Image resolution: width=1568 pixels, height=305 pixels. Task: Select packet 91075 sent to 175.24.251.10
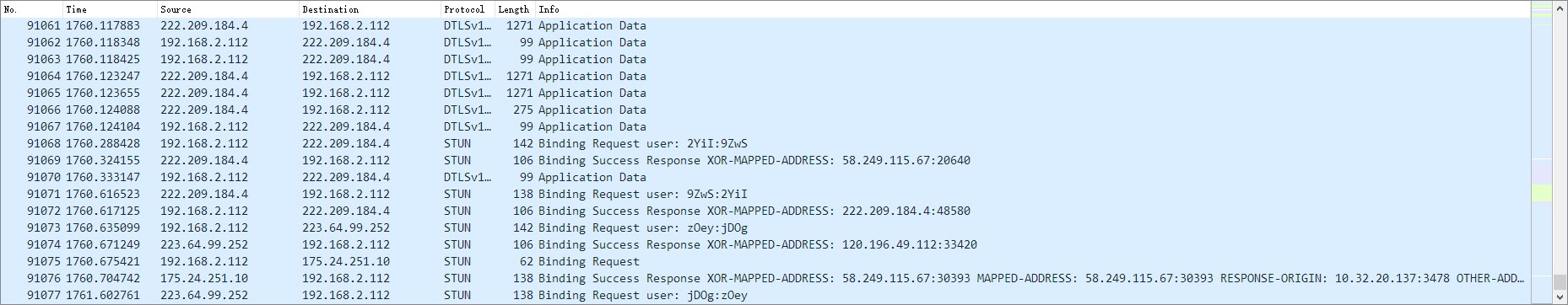click(x=765, y=261)
